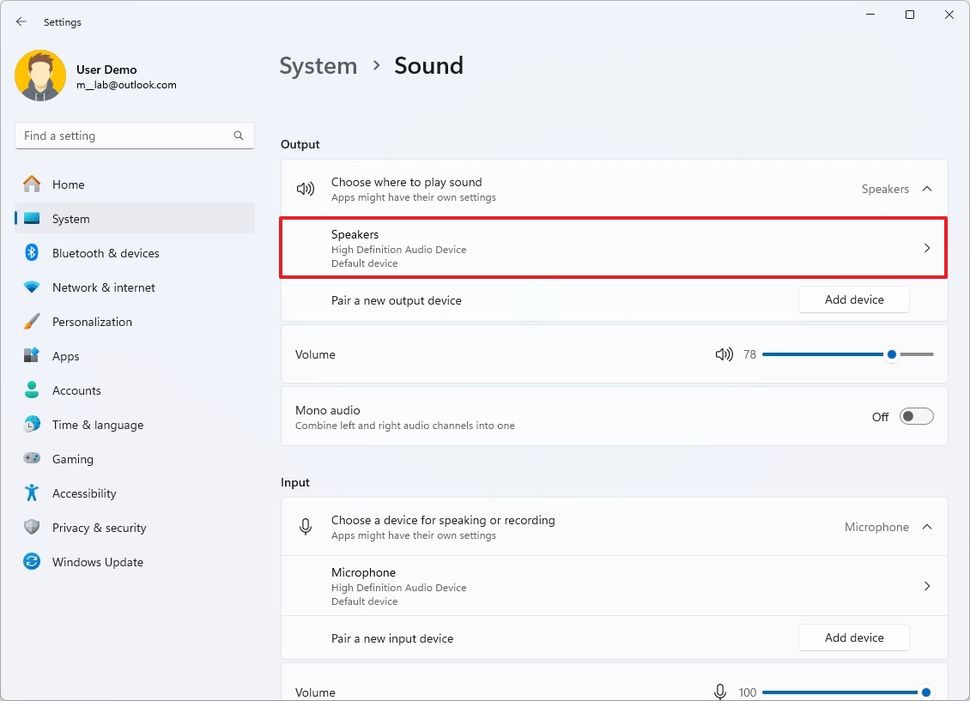The image size is (970, 701).
Task: Open Accessibility settings via its icon
Action: [31, 493]
